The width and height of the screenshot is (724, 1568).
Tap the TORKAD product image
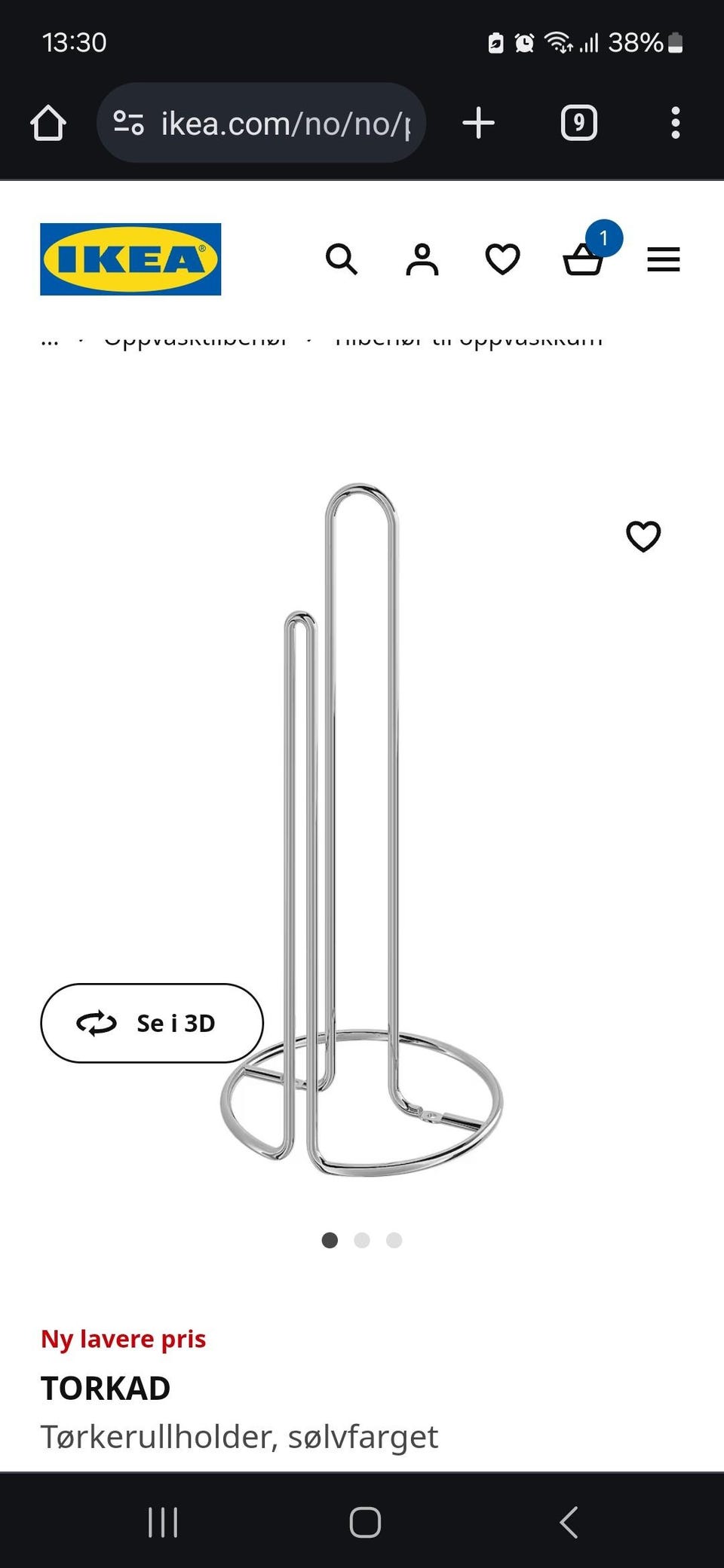[361, 829]
